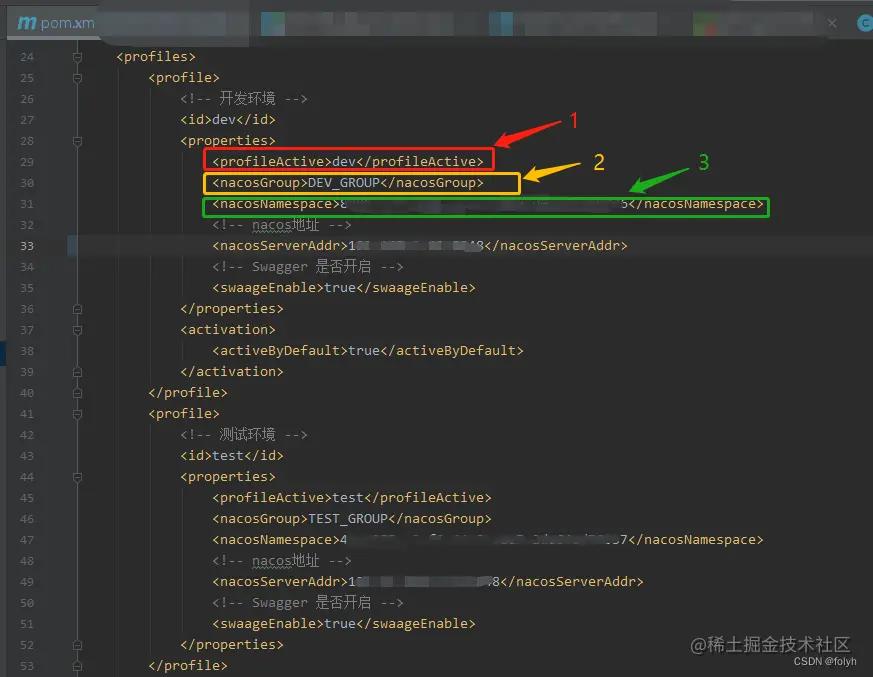Screen dimensions: 873x677
Task: Click the DEV_GROUP nacosGroup line
Action: tap(348, 183)
